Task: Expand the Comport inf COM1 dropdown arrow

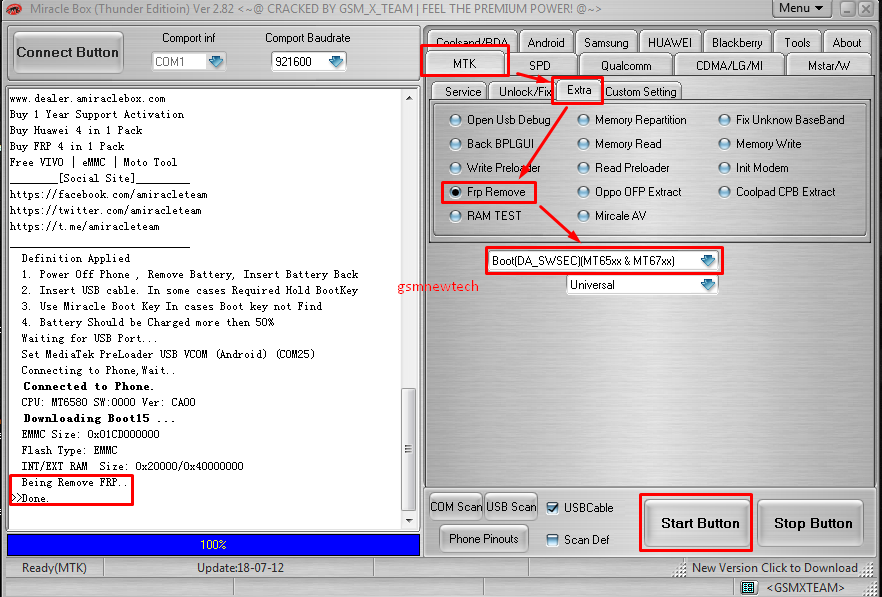Action: pyautogui.click(x=216, y=61)
